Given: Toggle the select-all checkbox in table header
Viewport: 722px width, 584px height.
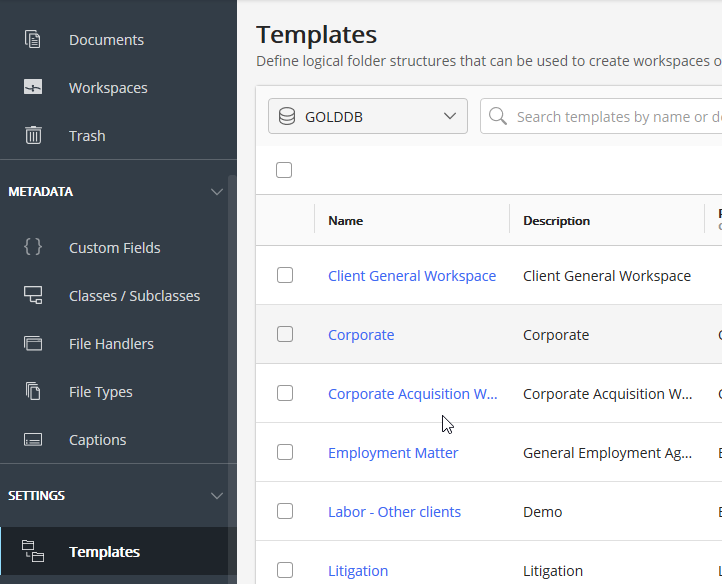Looking at the screenshot, I should point(284,170).
